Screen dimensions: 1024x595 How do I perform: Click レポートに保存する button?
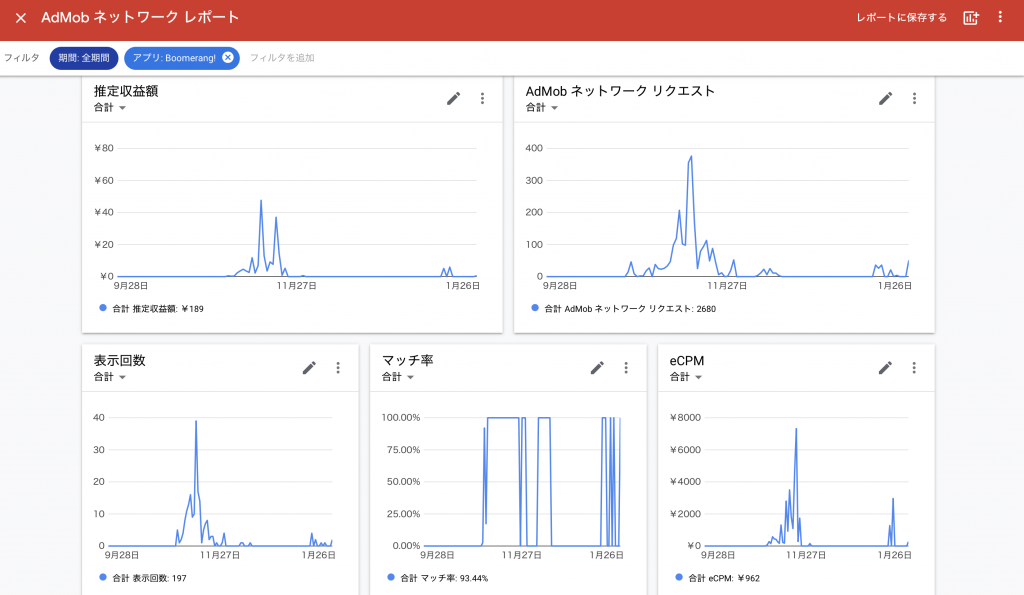coord(901,18)
